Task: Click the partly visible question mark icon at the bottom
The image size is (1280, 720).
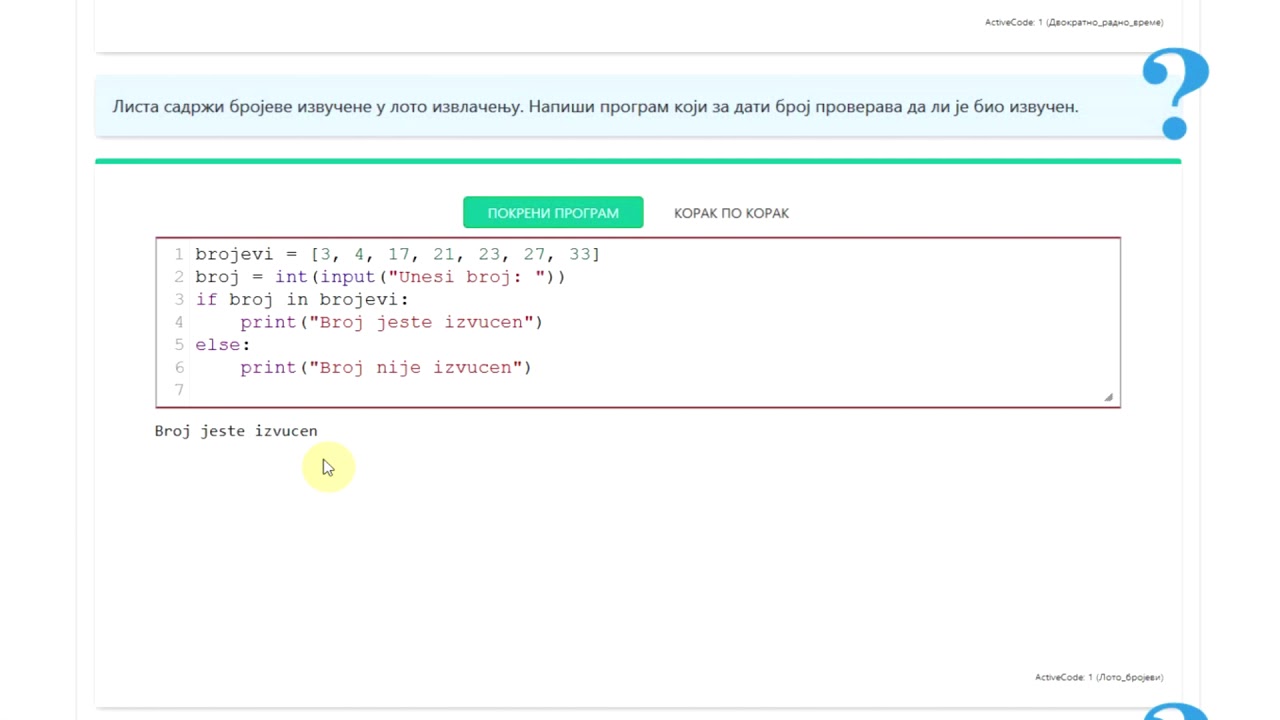Action: pyautogui.click(x=1177, y=711)
